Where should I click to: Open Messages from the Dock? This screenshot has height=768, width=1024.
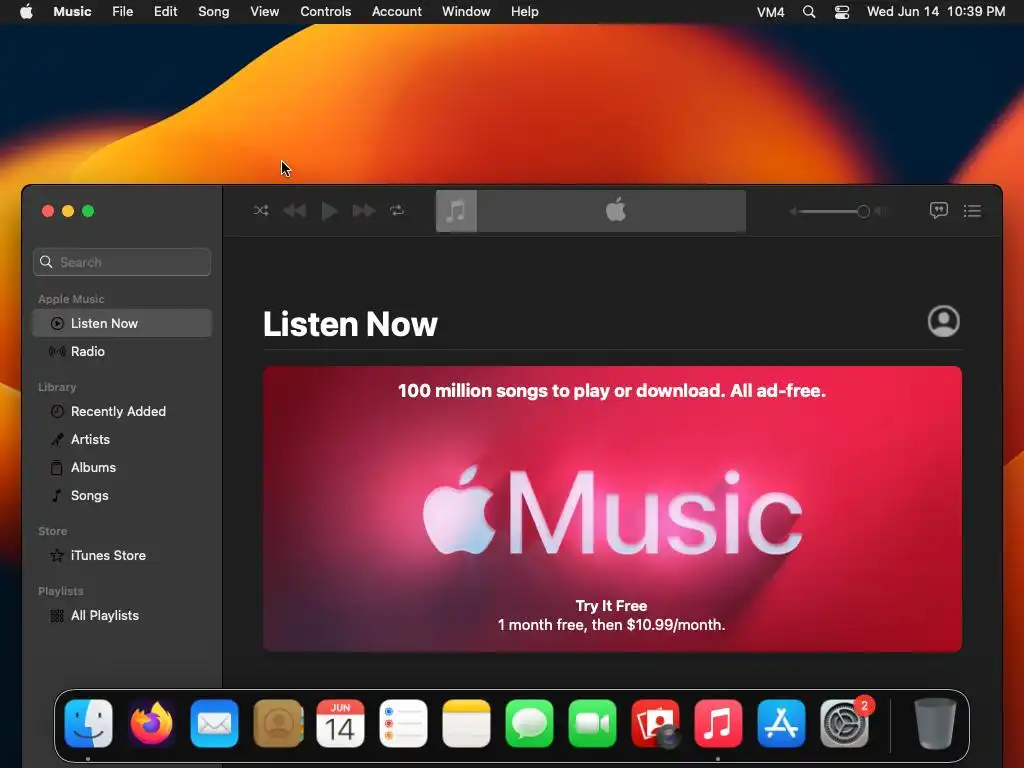click(x=529, y=724)
